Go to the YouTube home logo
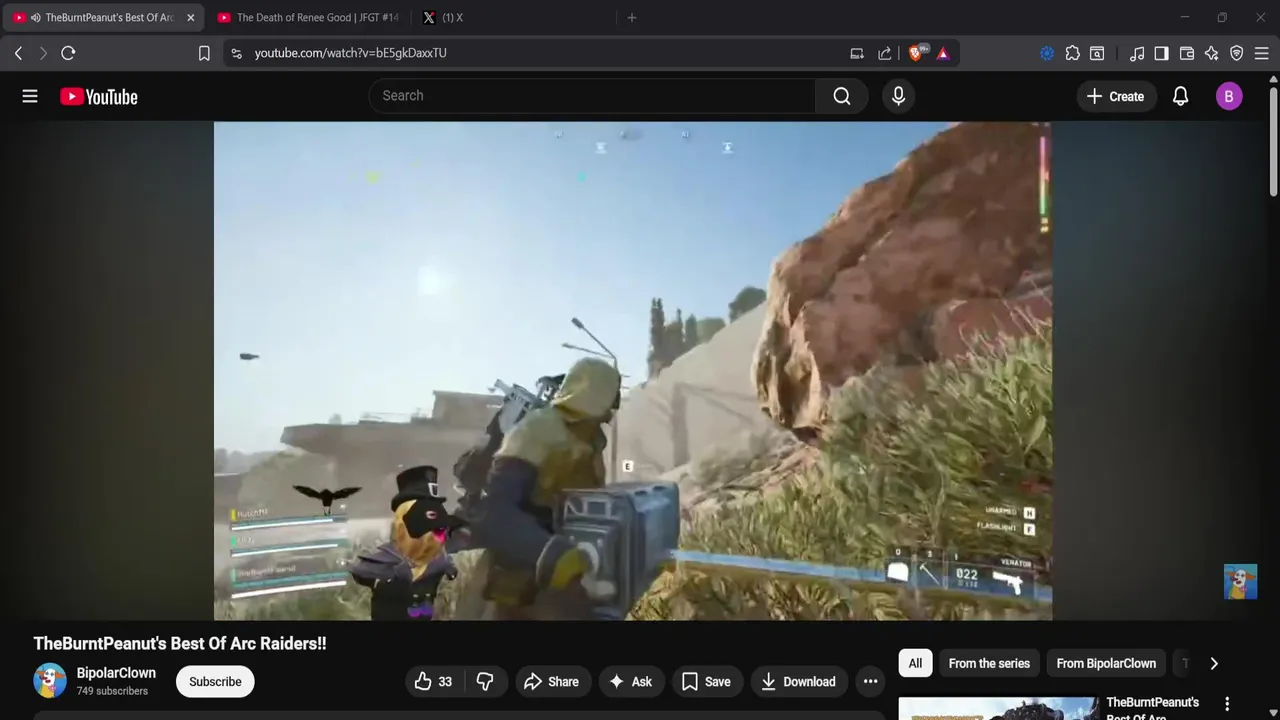1280x720 pixels. tap(98, 96)
